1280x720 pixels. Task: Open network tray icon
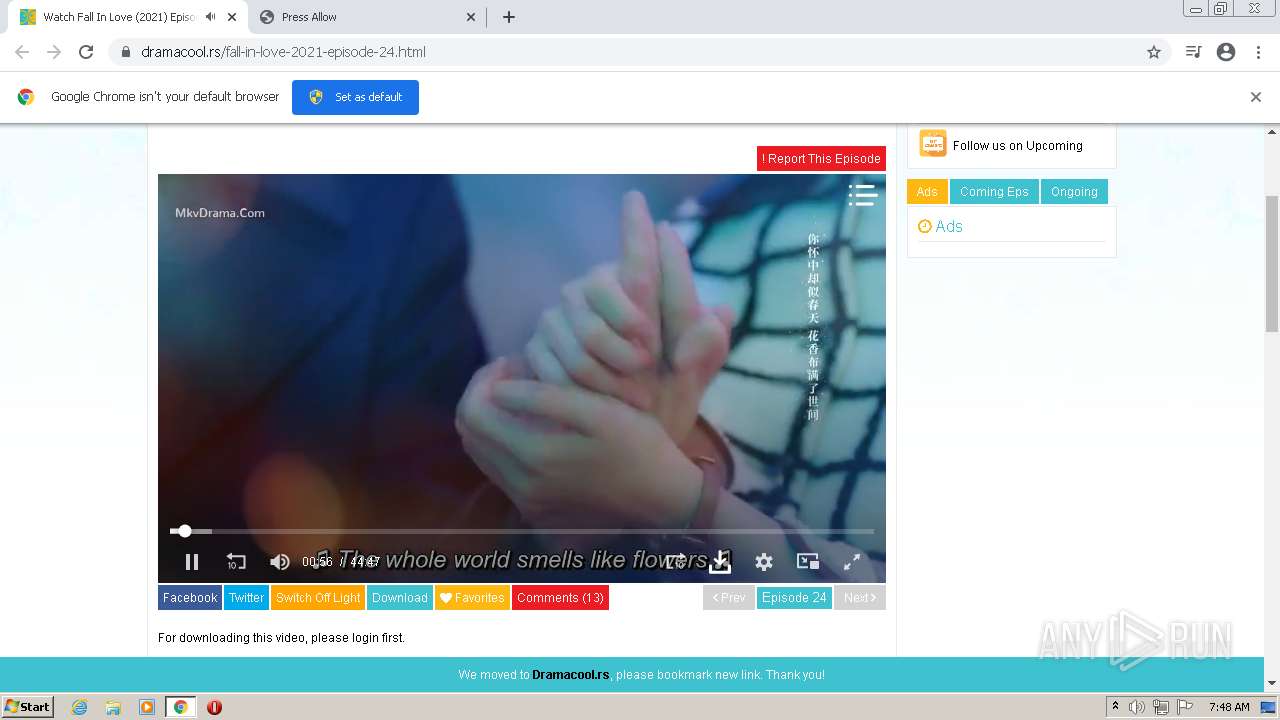[1160, 707]
